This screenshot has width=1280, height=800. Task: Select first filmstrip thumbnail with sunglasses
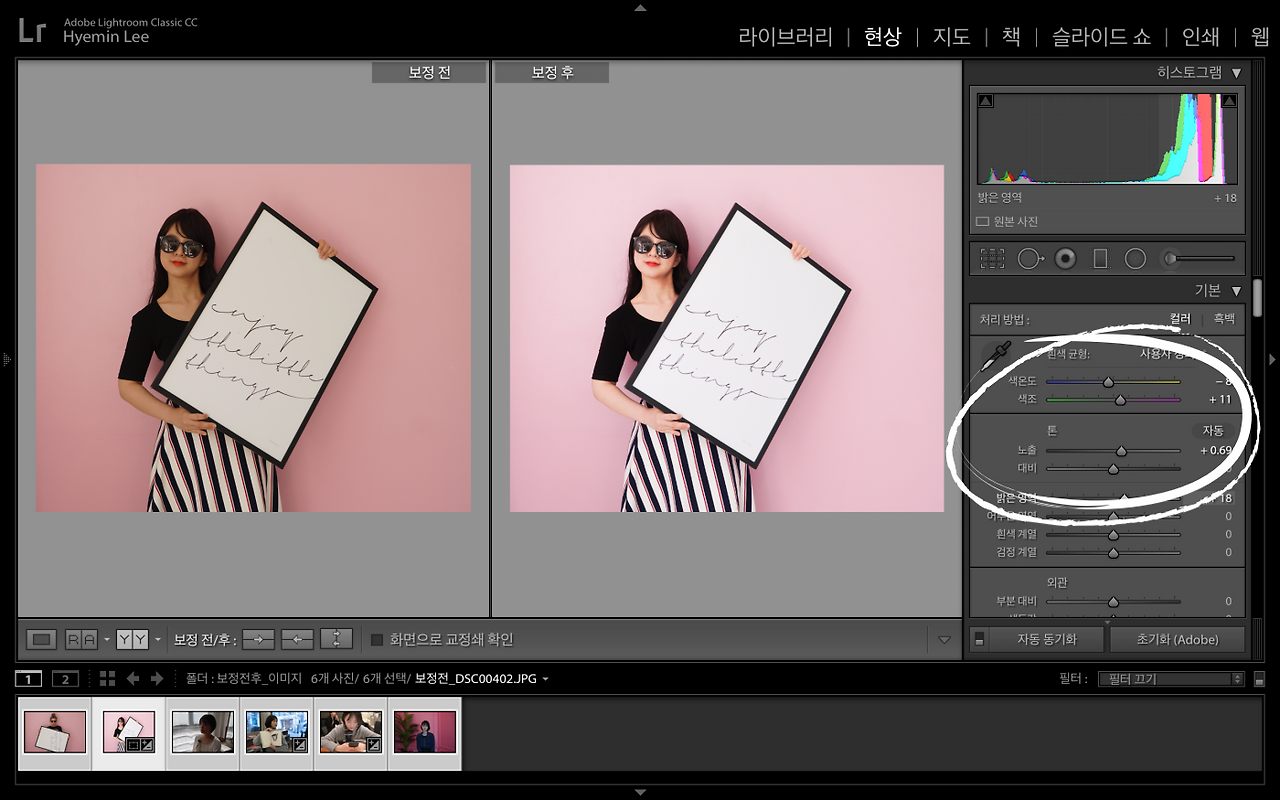tap(55, 732)
